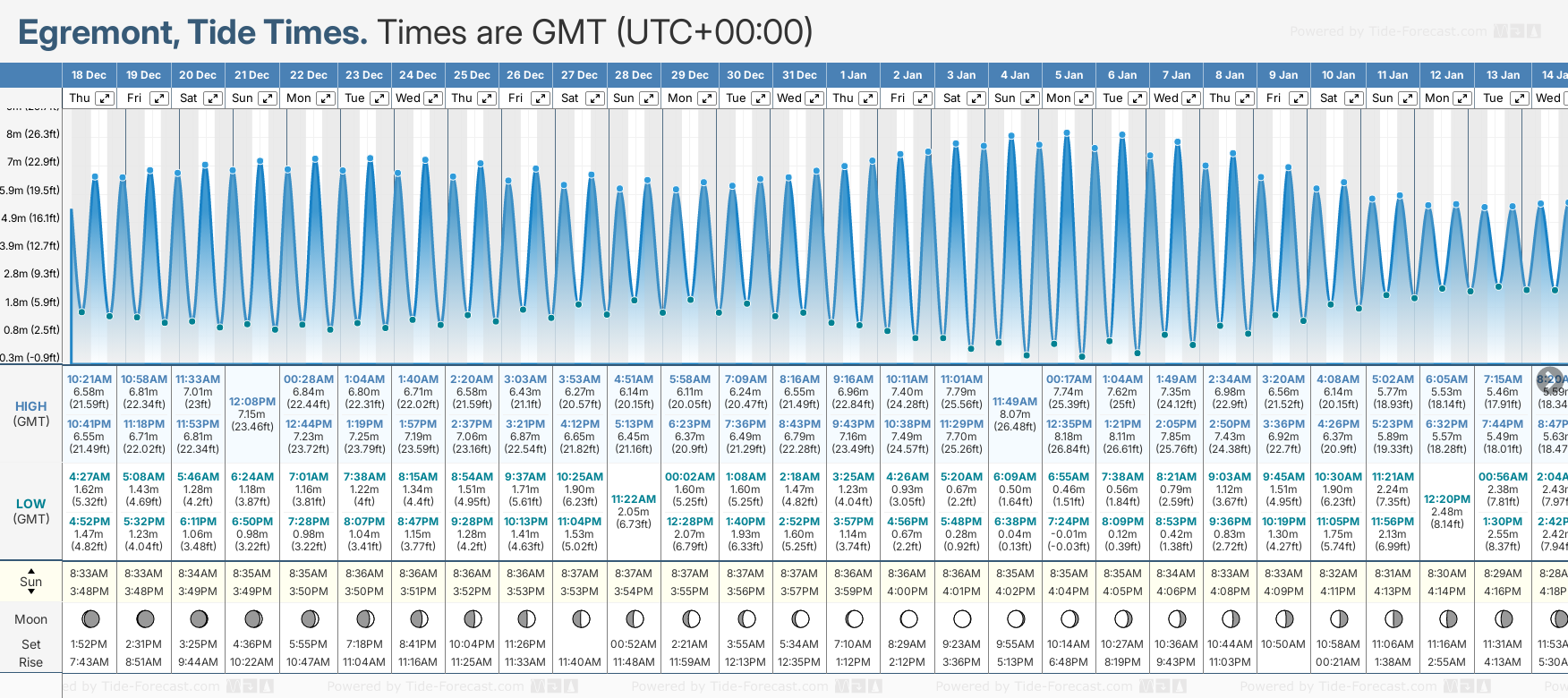The height and width of the screenshot is (698, 1568).
Task: Click the expand icon for Wed 31 Dec
Action: pos(814,98)
